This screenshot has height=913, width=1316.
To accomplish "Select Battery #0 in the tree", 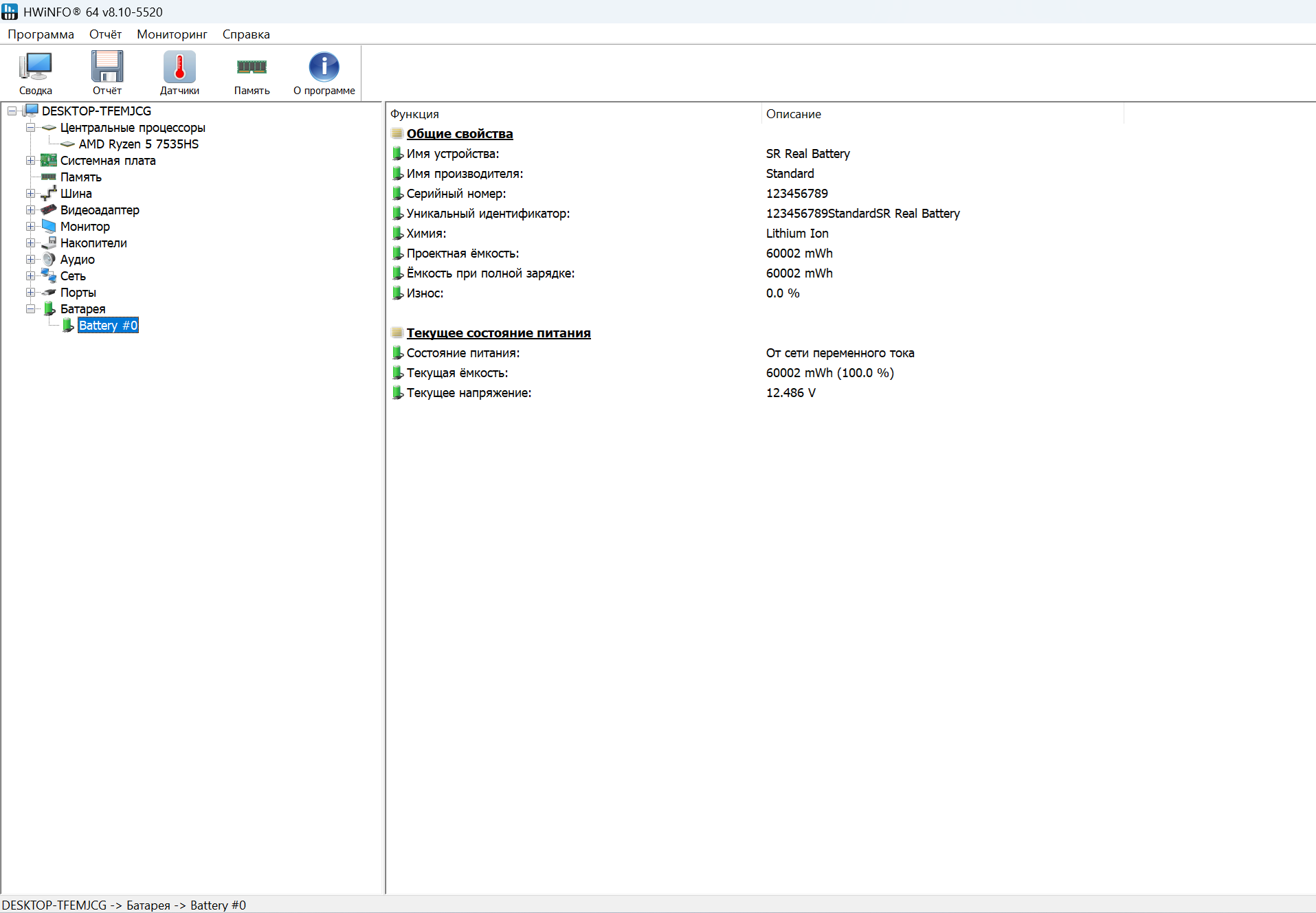I will pos(108,326).
